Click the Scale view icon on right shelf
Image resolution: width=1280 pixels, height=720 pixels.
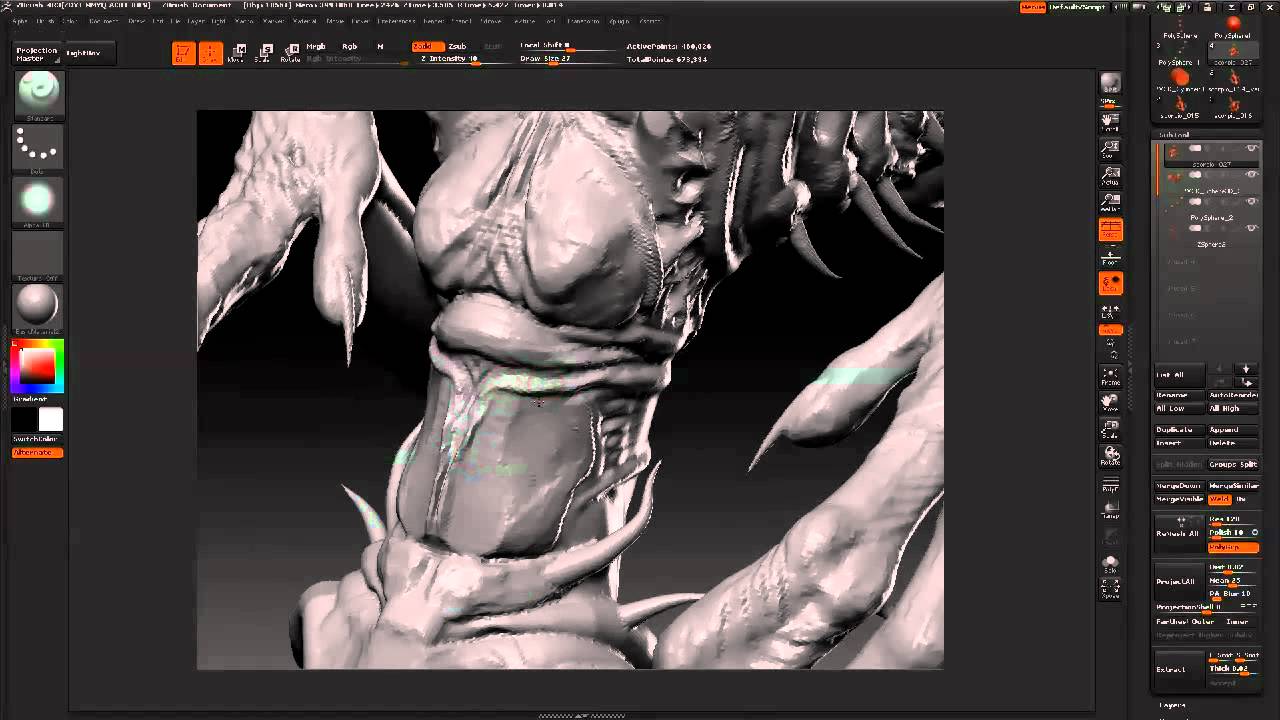[1110, 430]
